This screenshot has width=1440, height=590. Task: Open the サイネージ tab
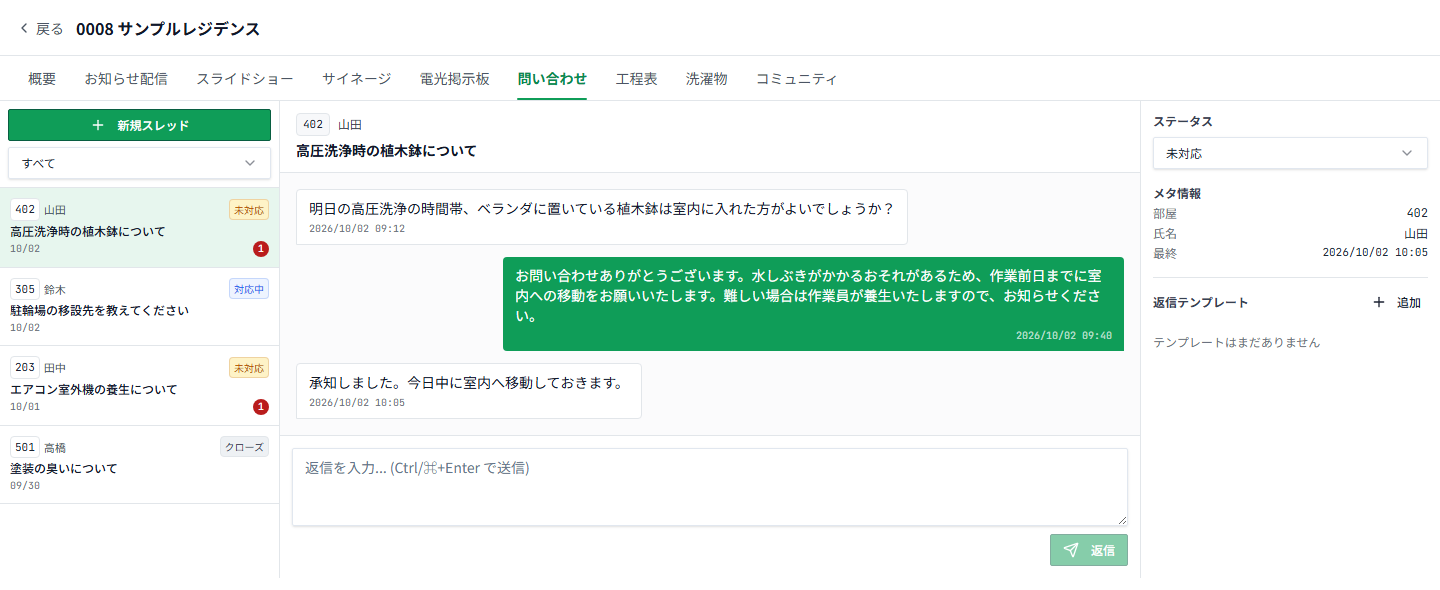(357, 79)
